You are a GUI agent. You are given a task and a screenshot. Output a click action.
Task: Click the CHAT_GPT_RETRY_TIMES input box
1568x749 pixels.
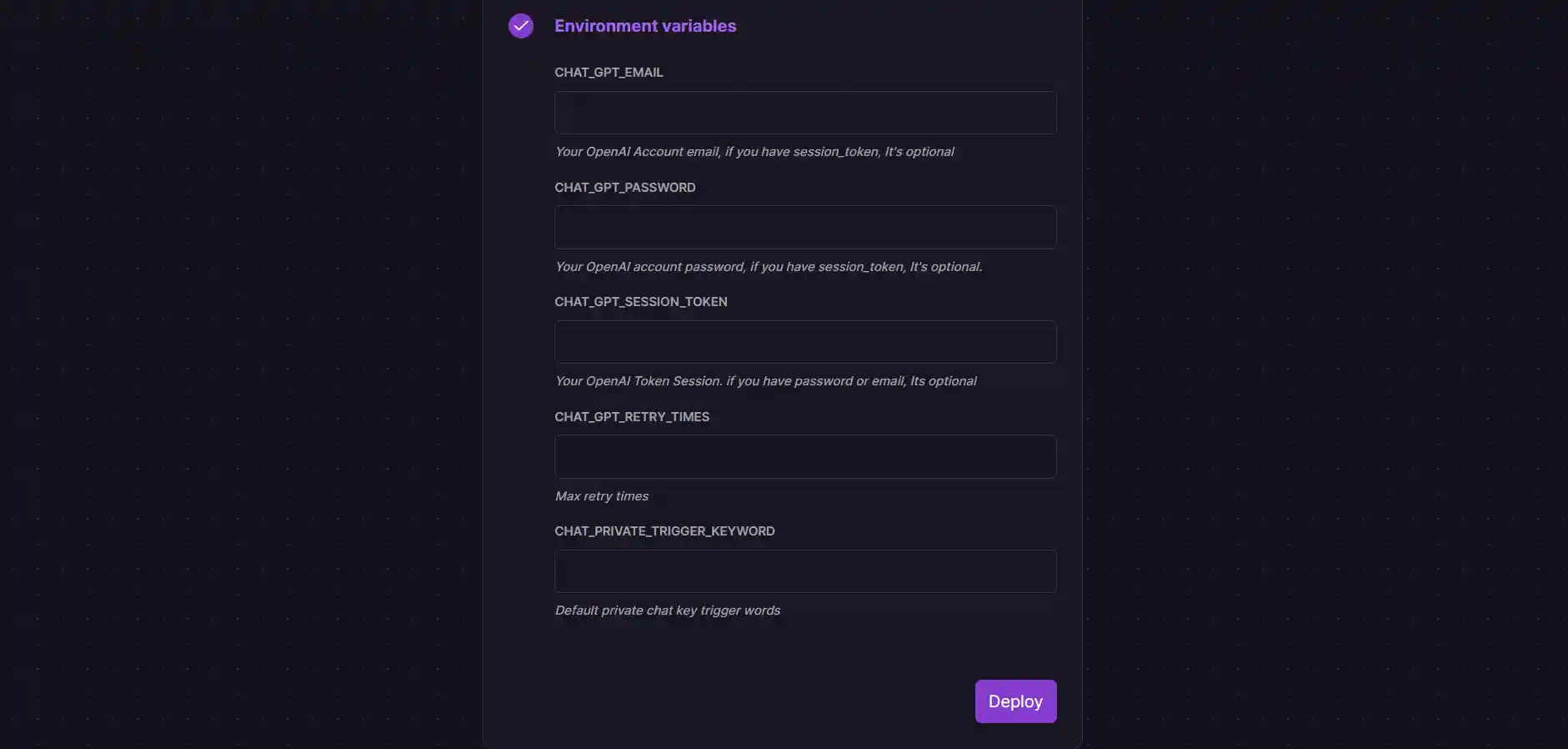coord(805,456)
